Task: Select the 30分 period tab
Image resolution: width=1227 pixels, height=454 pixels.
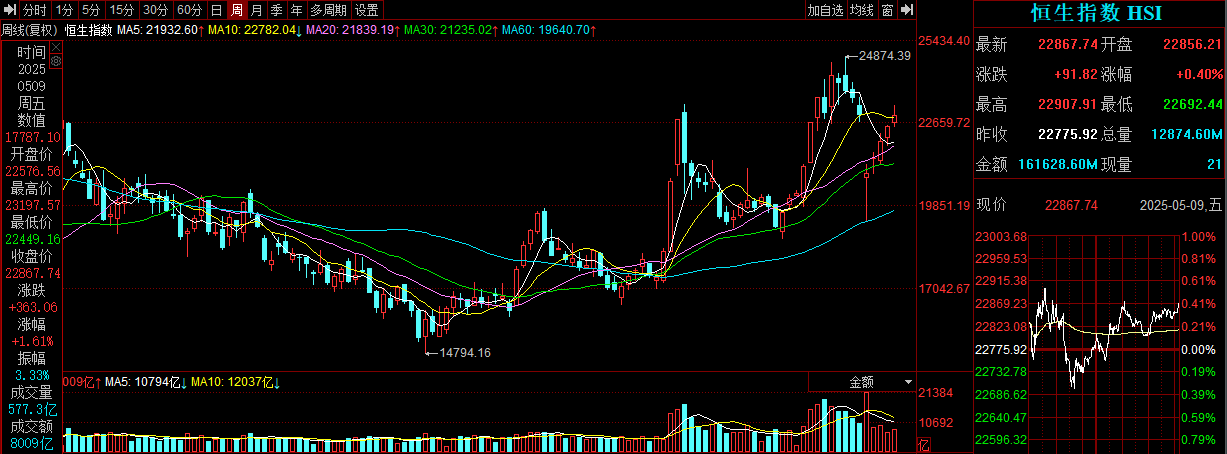Action: point(155,10)
